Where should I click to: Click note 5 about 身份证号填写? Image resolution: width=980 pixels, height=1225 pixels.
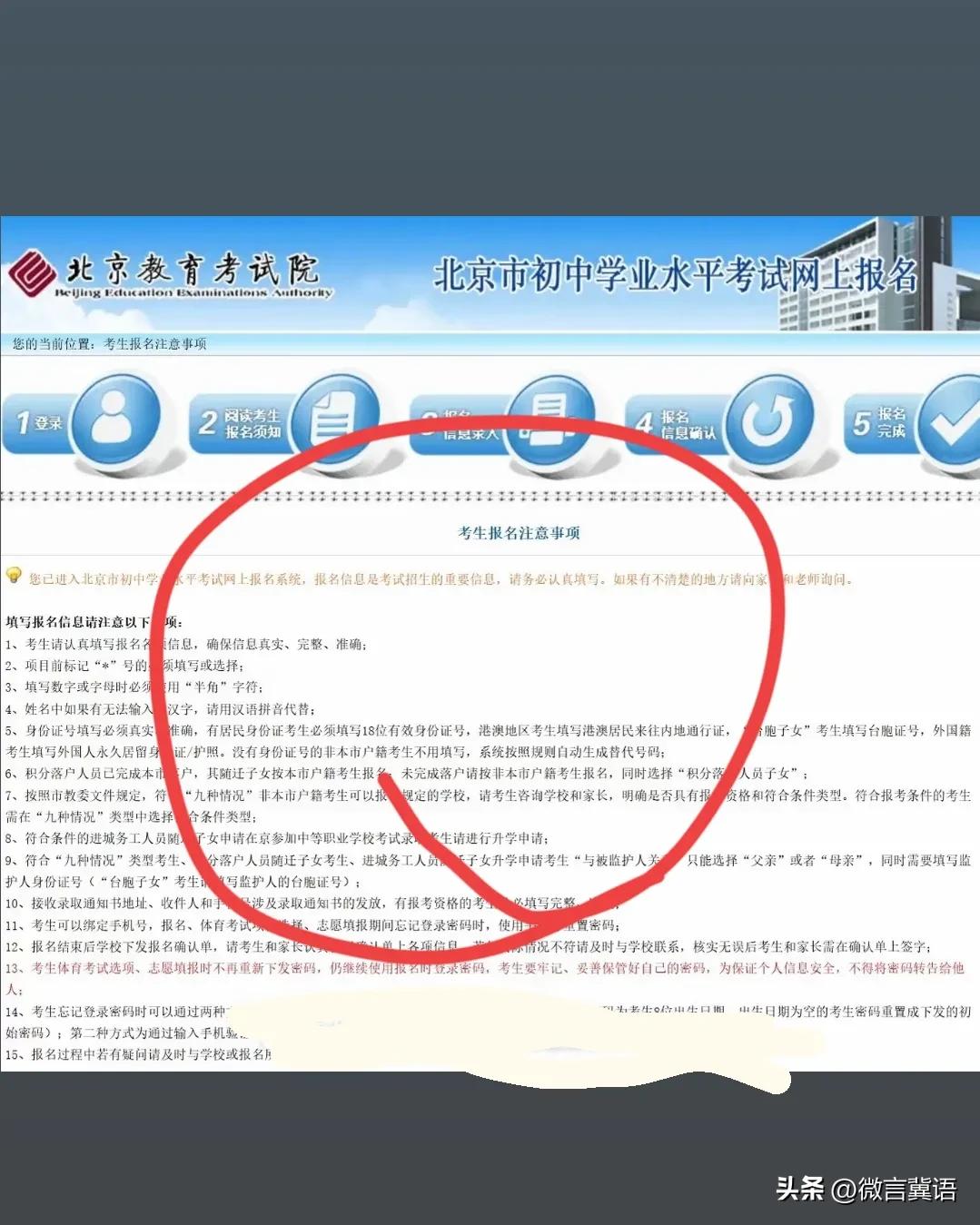(489, 741)
